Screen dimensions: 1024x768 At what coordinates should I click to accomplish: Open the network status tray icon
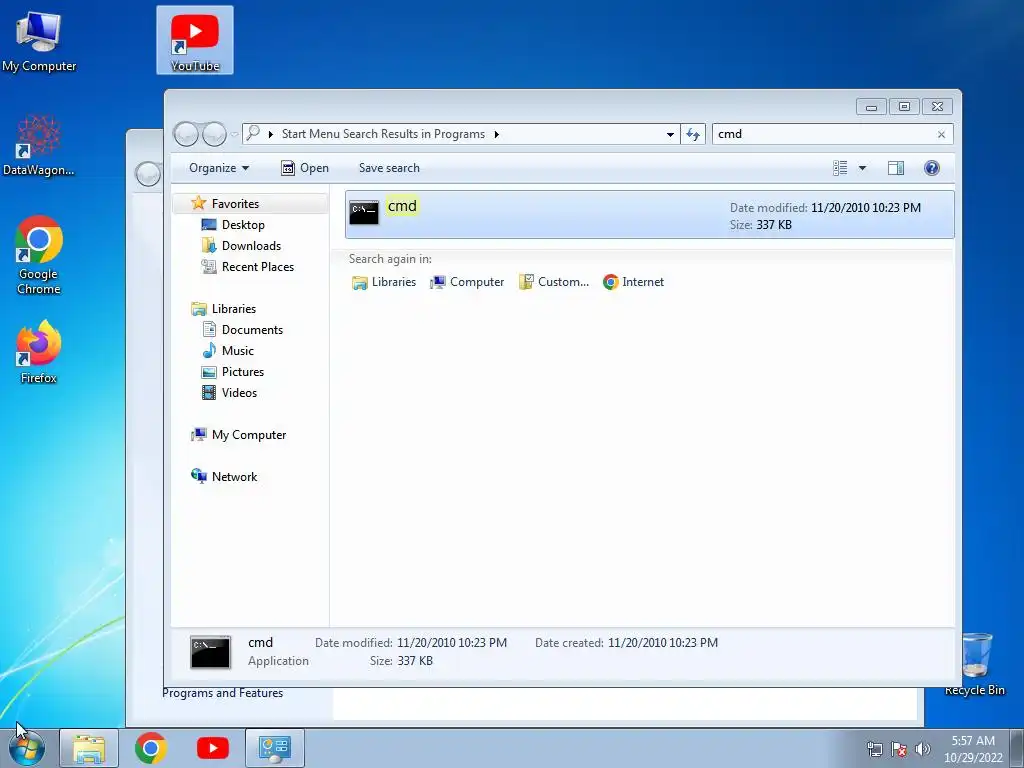click(x=874, y=749)
